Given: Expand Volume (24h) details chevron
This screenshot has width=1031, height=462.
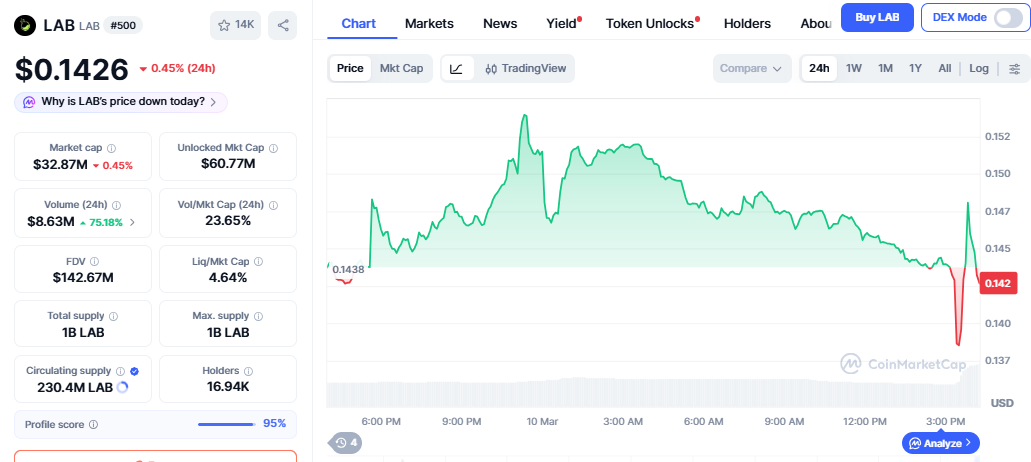Looking at the screenshot, I should [133, 222].
